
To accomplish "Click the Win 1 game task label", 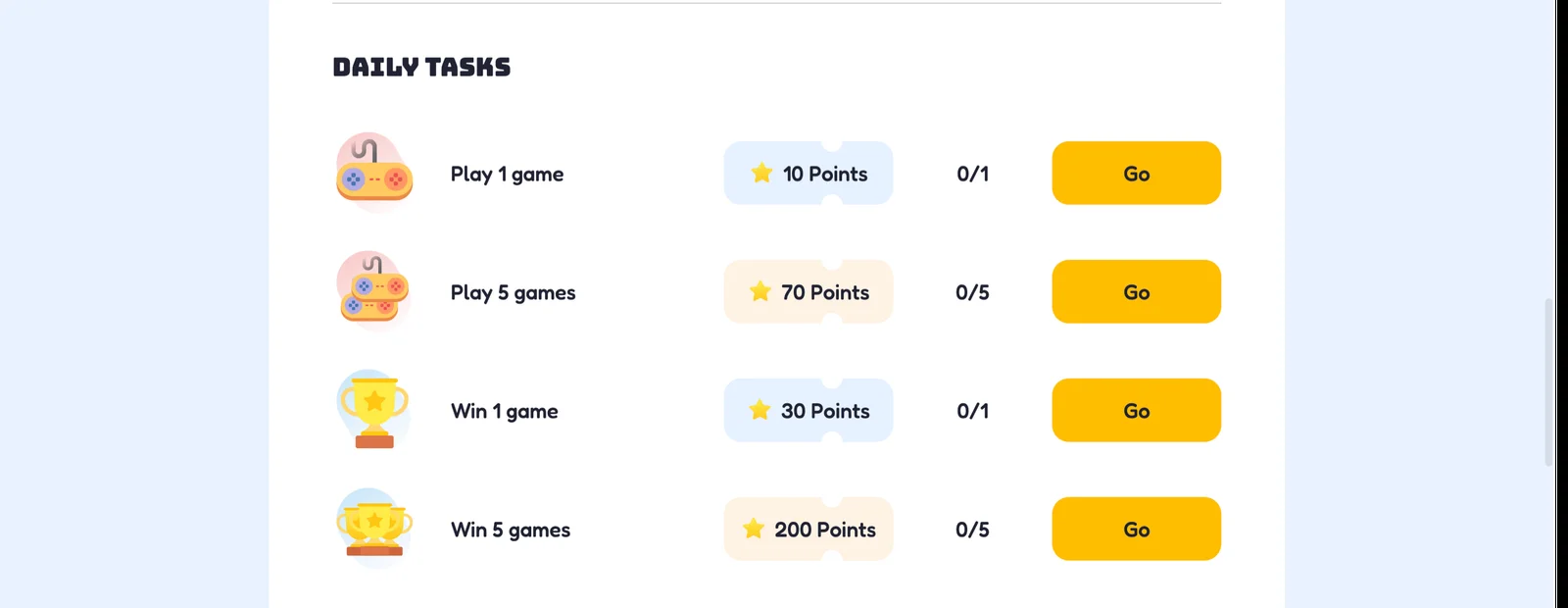I will coord(505,412).
